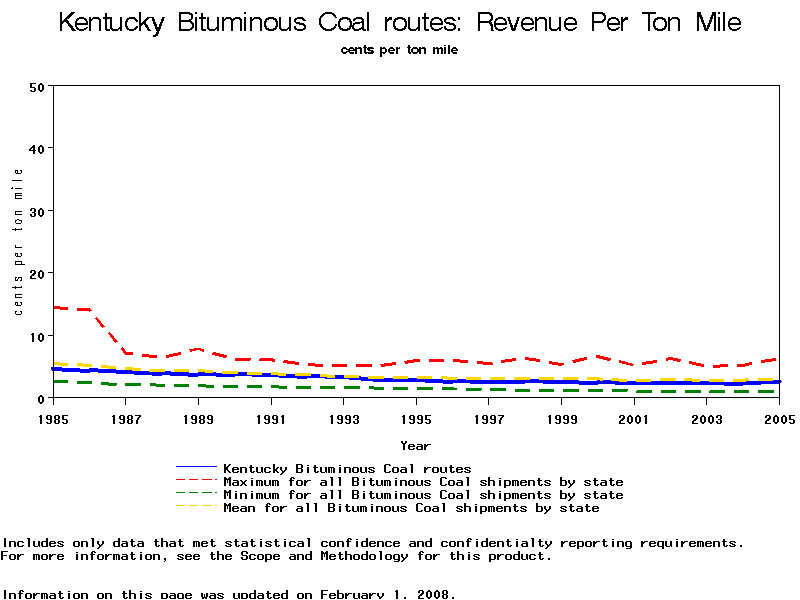Click the 1999 year tick label

[x=561, y=419]
